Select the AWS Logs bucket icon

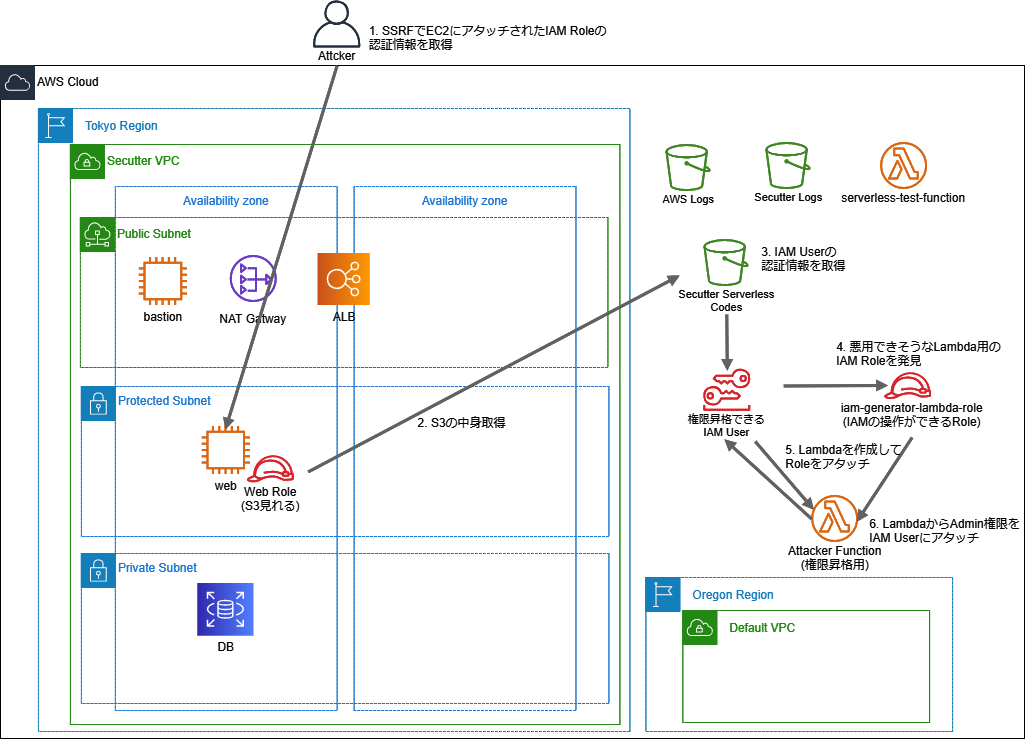pos(688,166)
